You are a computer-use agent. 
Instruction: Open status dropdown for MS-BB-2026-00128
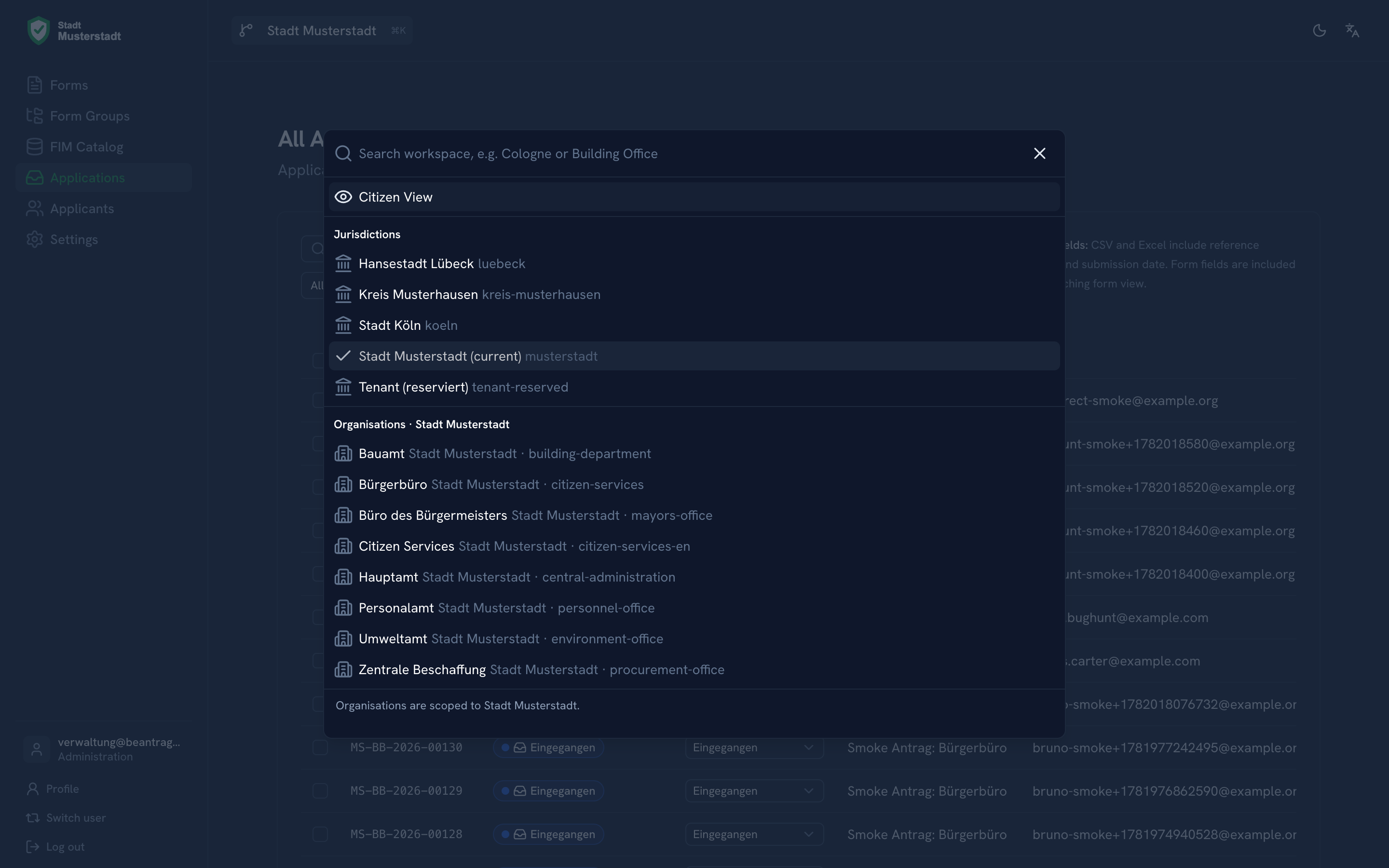pyautogui.click(x=754, y=834)
